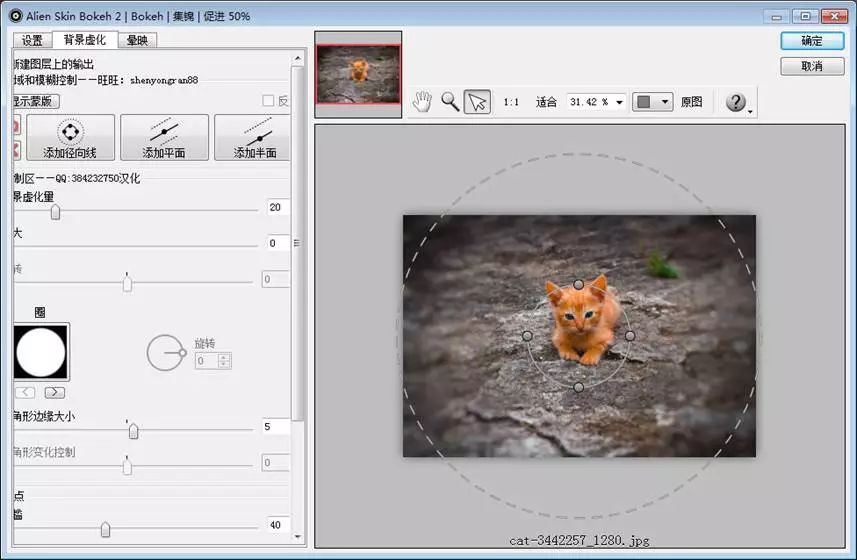857x560 pixels.
Task: Click the 旋转 value stepper arrows
Action: [225, 361]
